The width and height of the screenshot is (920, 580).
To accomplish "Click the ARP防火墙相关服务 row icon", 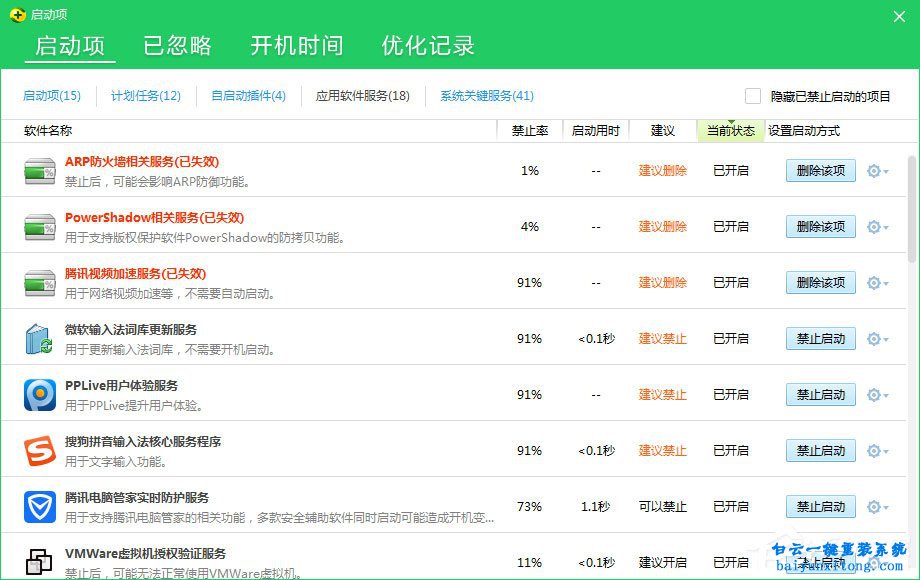I will pos(39,170).
